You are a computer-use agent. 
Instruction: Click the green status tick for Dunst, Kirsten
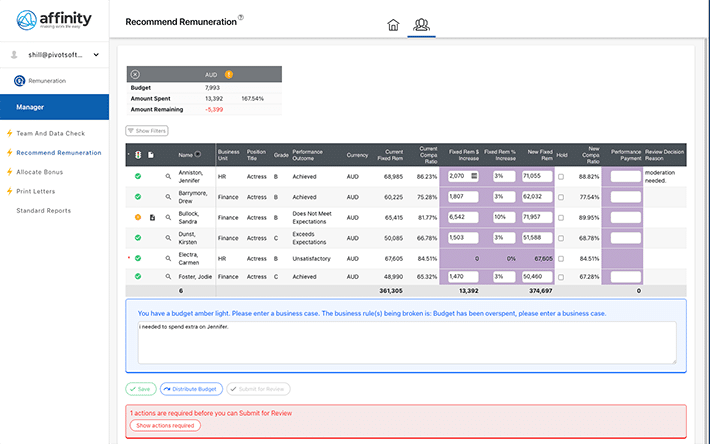pyautogui.click(x=138, y=237)
